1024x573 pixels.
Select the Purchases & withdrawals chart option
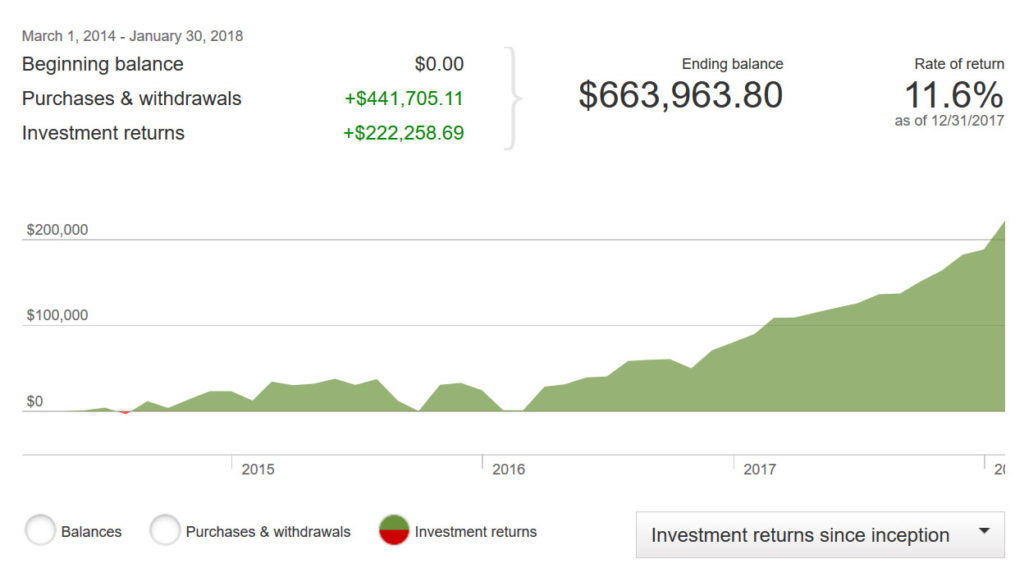click(x=165, y=531)
